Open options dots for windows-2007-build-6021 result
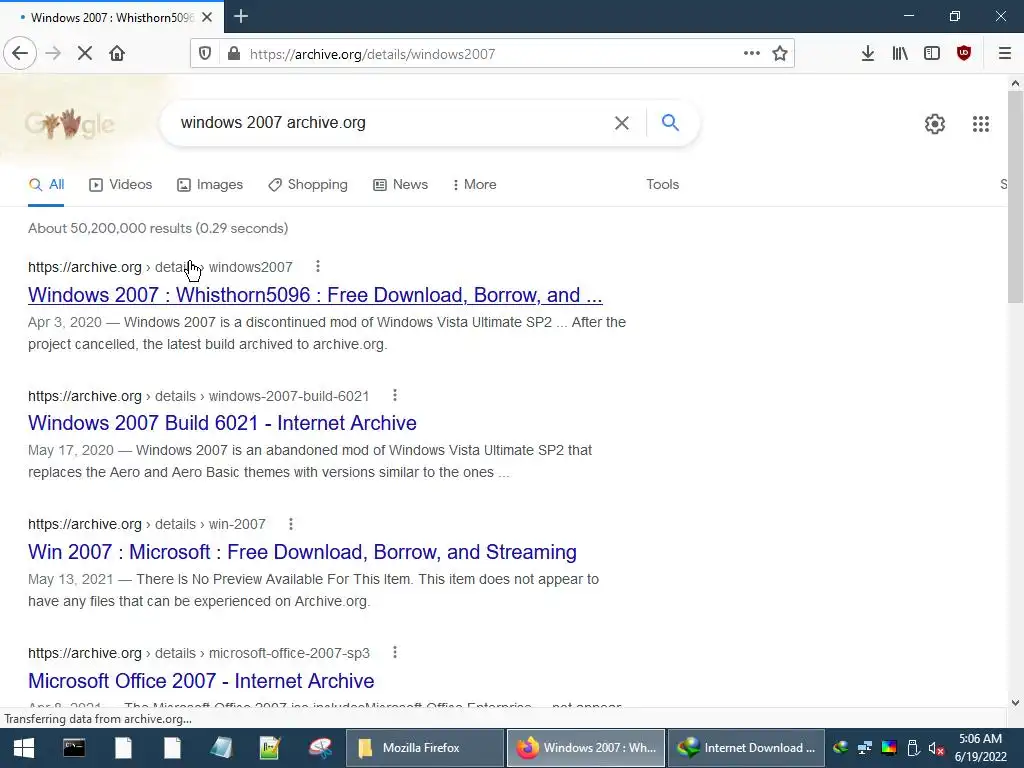 395,395
